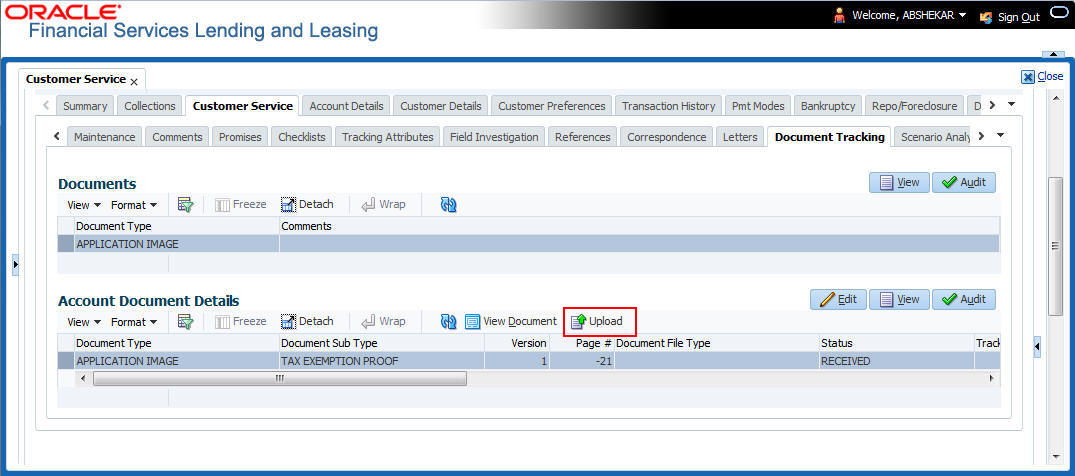This screenshot has height=476, width=1075.
Task: Switch to the Checklists sub-tab
Action: click(302, 136)
